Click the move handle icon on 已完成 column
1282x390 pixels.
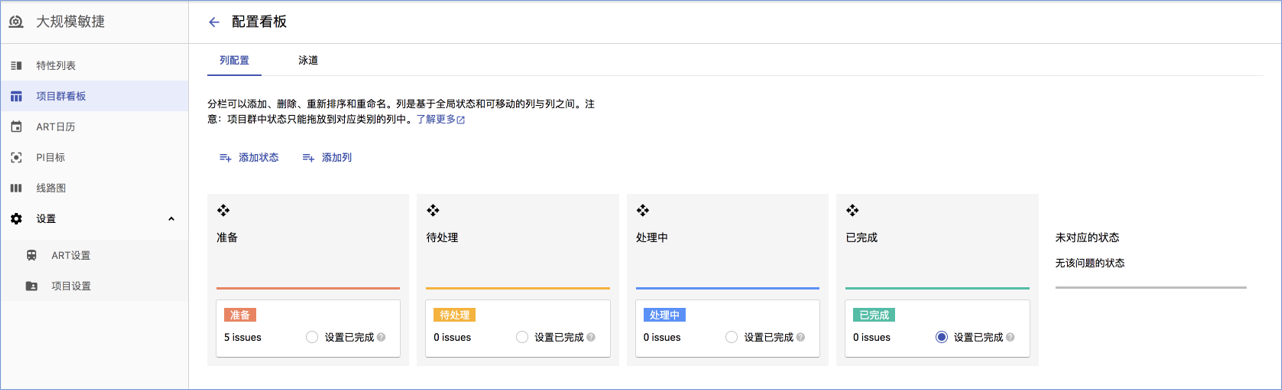tap(853, 210)
